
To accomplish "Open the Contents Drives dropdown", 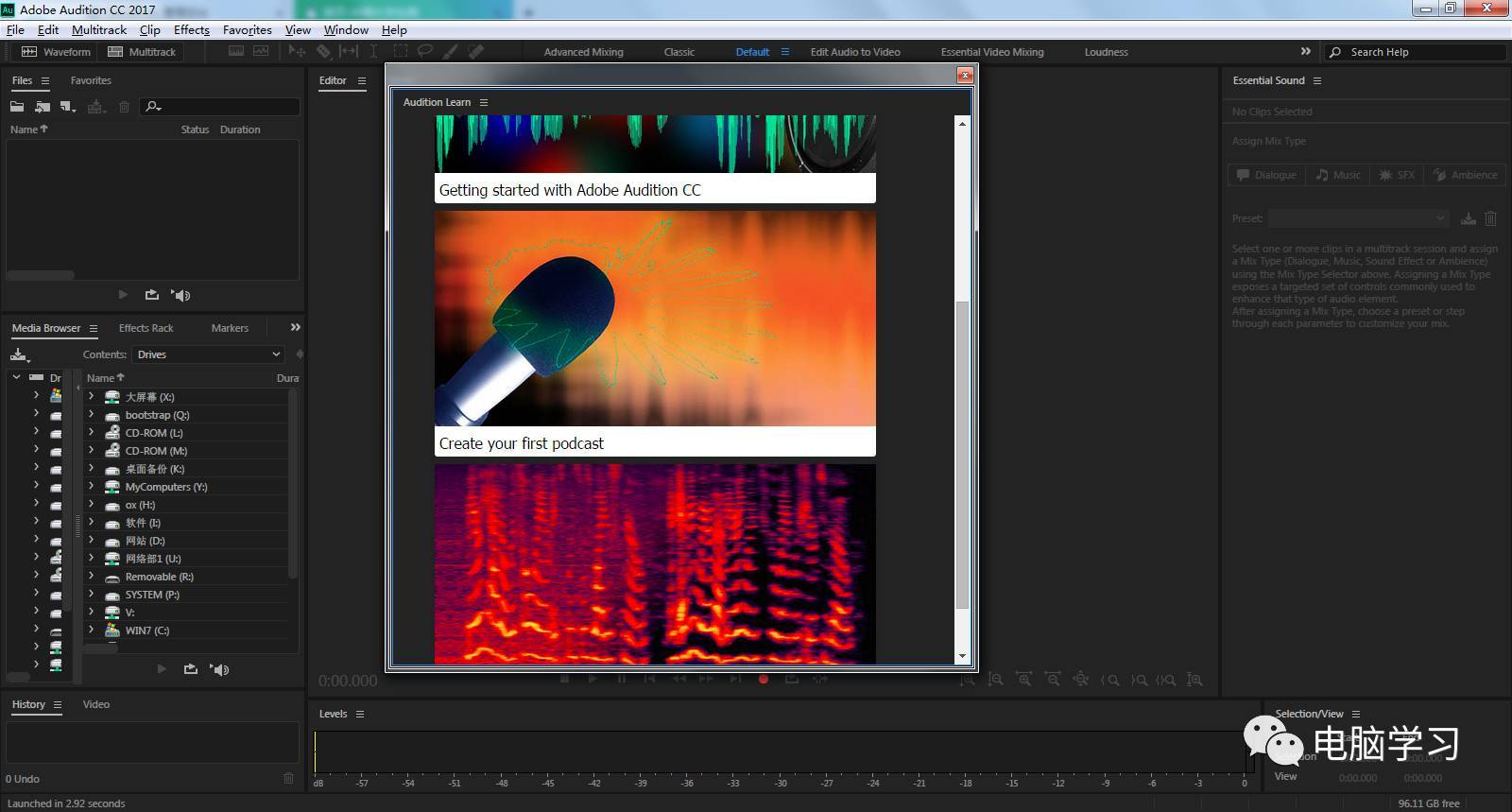I will pyautogui.click(x=209, y=354).
